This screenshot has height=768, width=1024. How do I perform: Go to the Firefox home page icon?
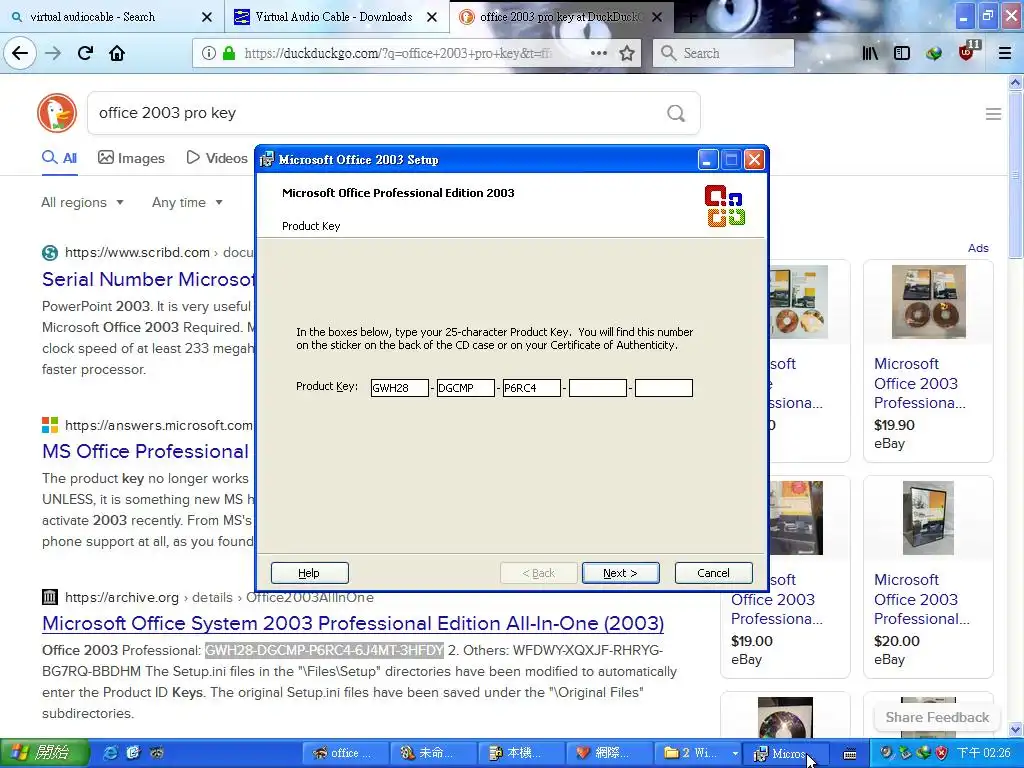point(117,53)
